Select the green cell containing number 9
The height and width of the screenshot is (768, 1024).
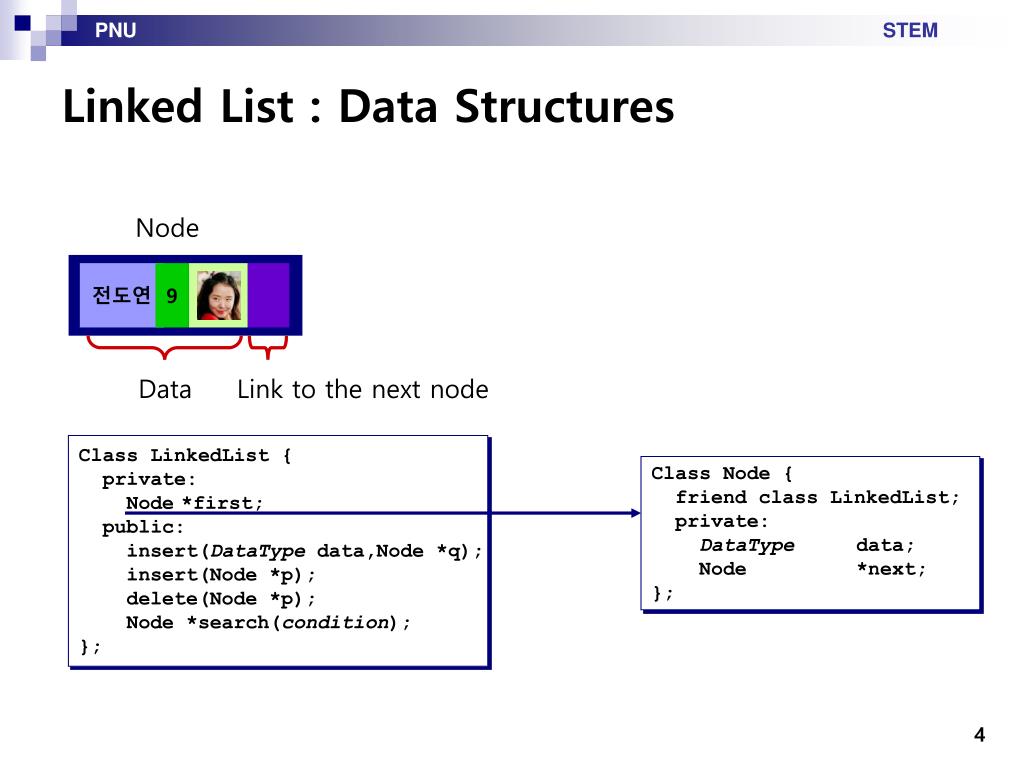tap(172, 295)
